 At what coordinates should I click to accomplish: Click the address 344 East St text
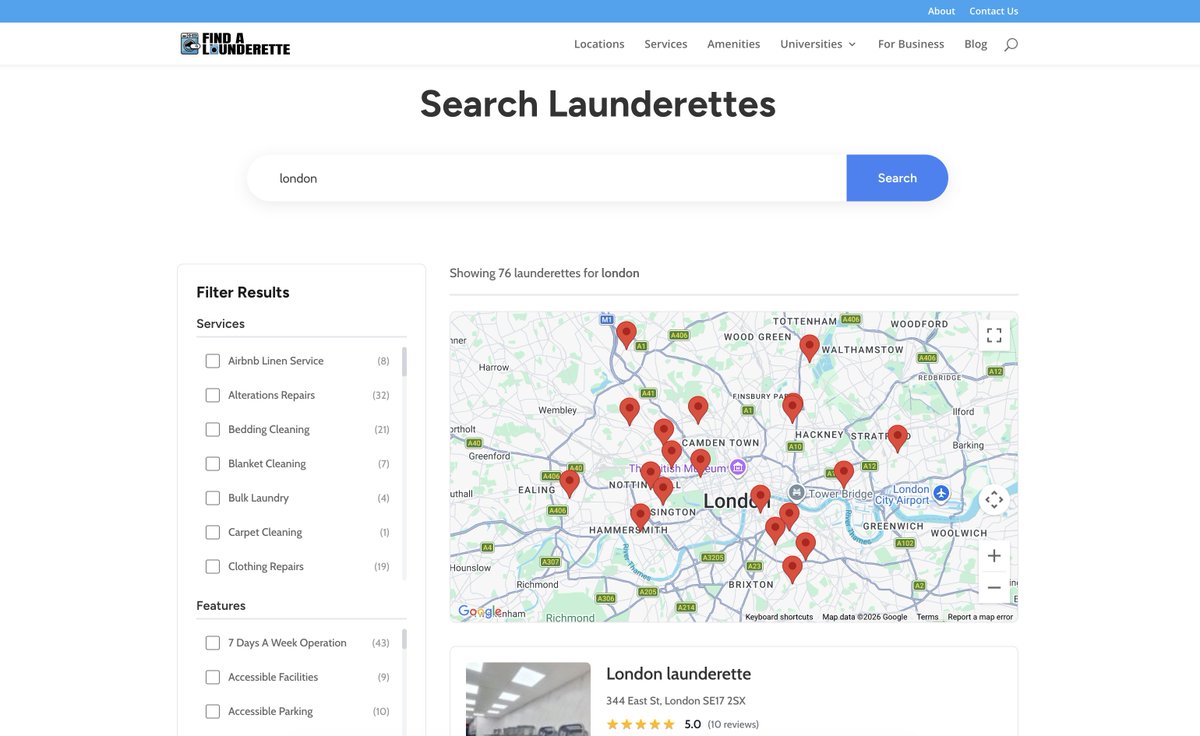point(676,701)
